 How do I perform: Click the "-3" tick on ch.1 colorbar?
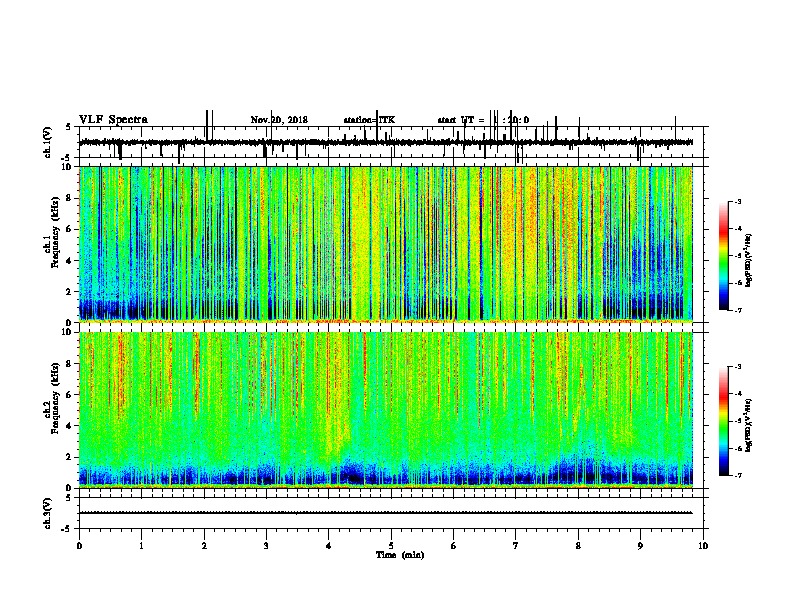[x=738, y=201]
